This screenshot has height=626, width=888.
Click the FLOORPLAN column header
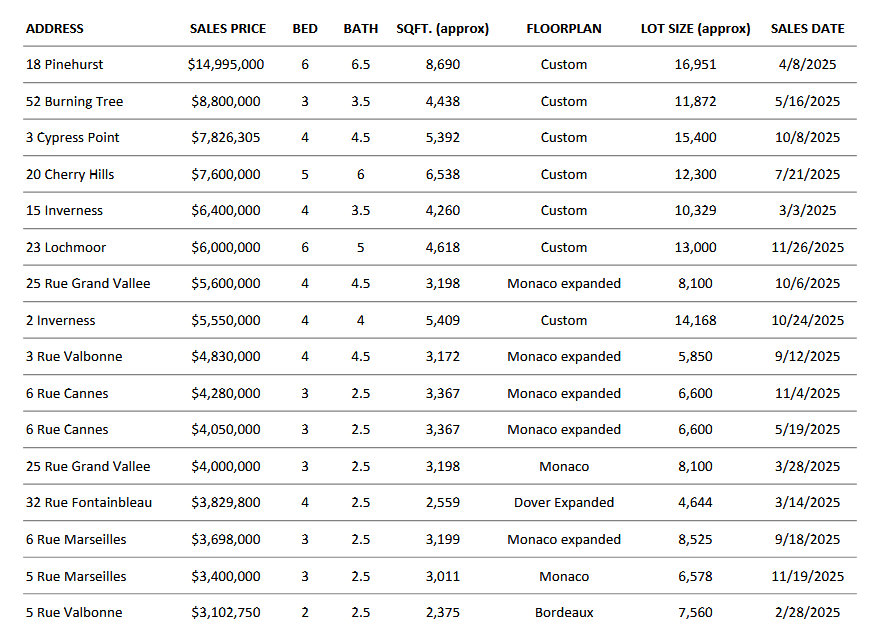click(x=564, y=29)
